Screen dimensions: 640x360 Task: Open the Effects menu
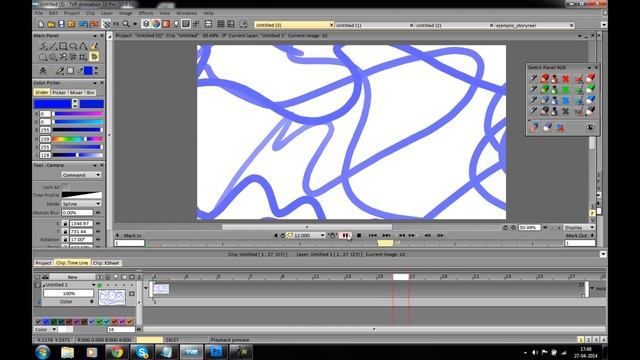tap(146, 13)
